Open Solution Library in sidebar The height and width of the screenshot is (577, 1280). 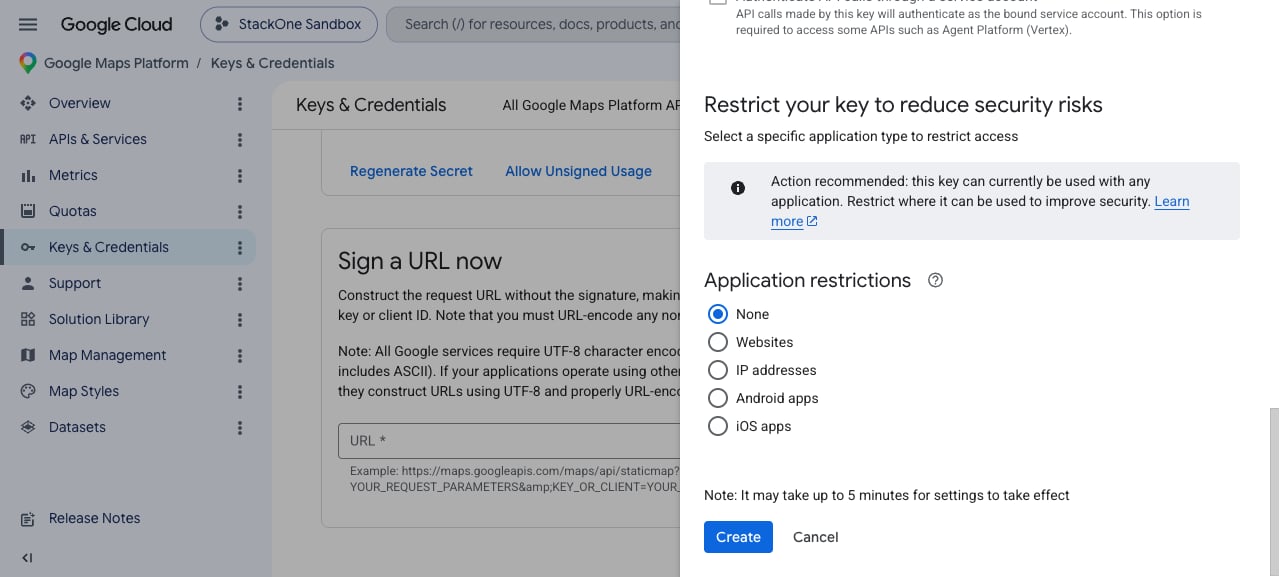pos(99,319)
